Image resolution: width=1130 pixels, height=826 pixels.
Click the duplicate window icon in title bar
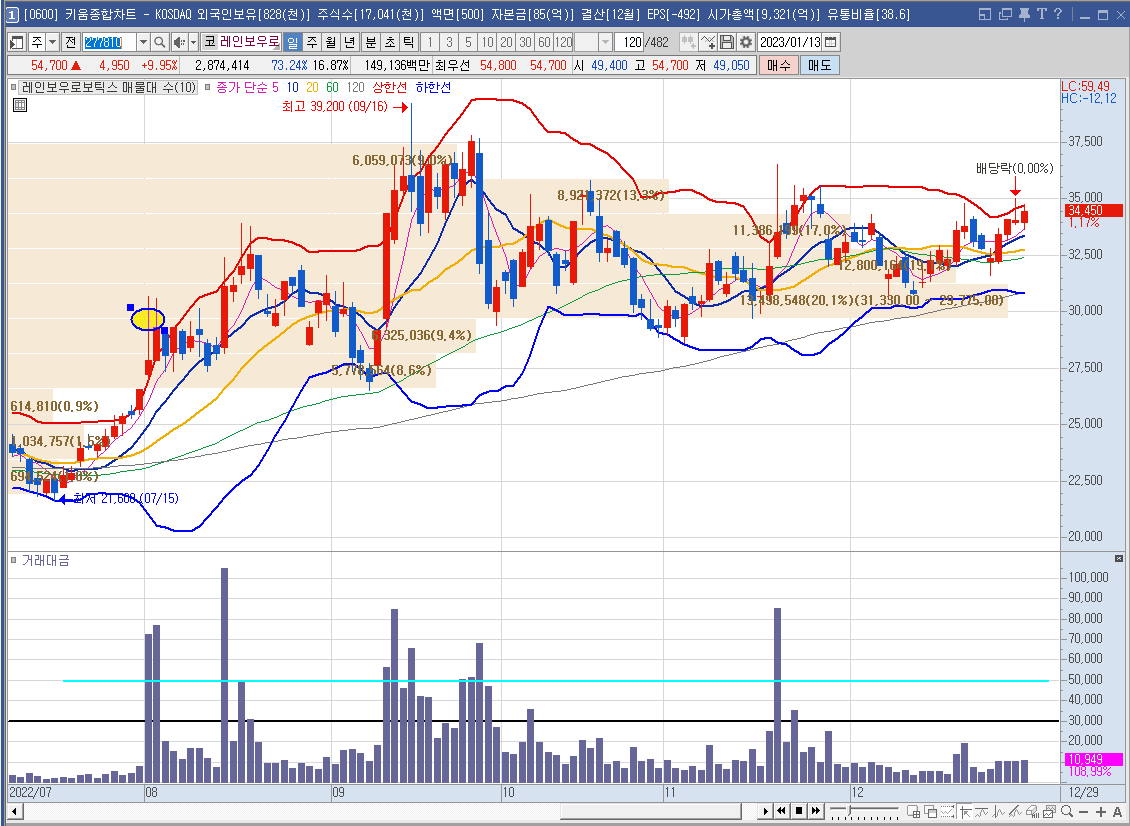tap(1005, 14)
